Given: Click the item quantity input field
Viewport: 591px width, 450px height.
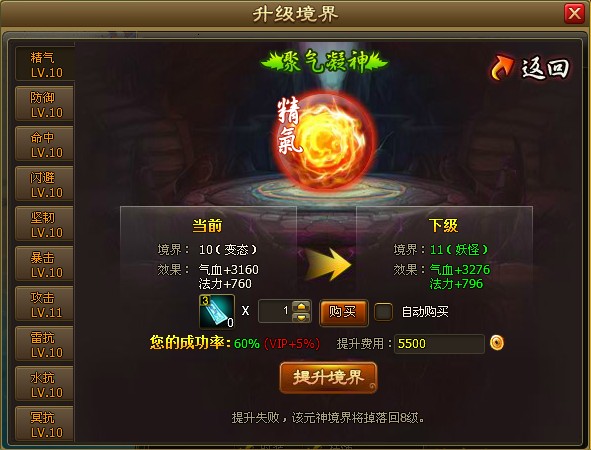Looking at the screenshot, I should click(x=276, y=311).
